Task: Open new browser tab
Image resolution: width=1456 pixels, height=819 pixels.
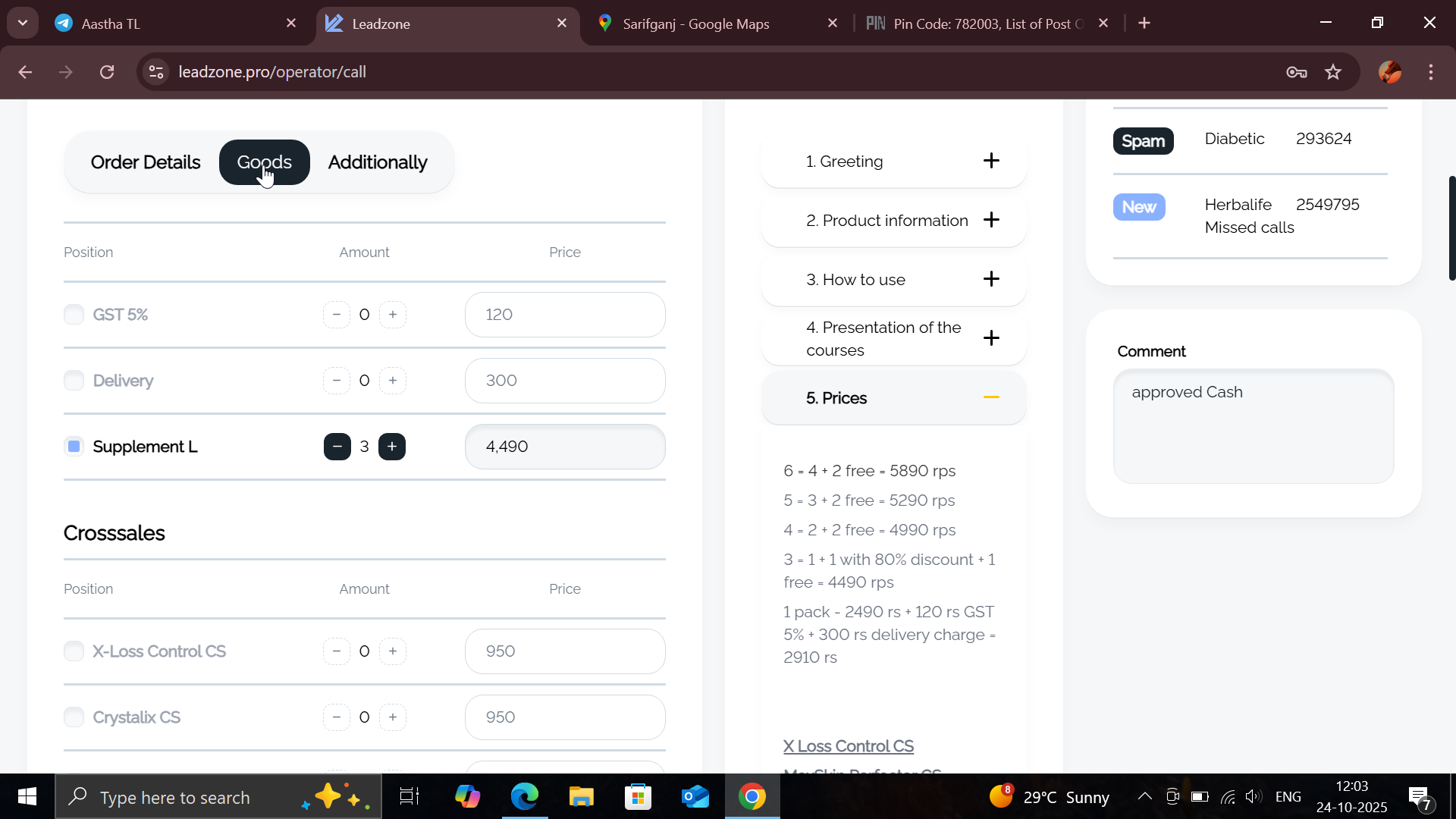Action: (x=1144, y=24)
